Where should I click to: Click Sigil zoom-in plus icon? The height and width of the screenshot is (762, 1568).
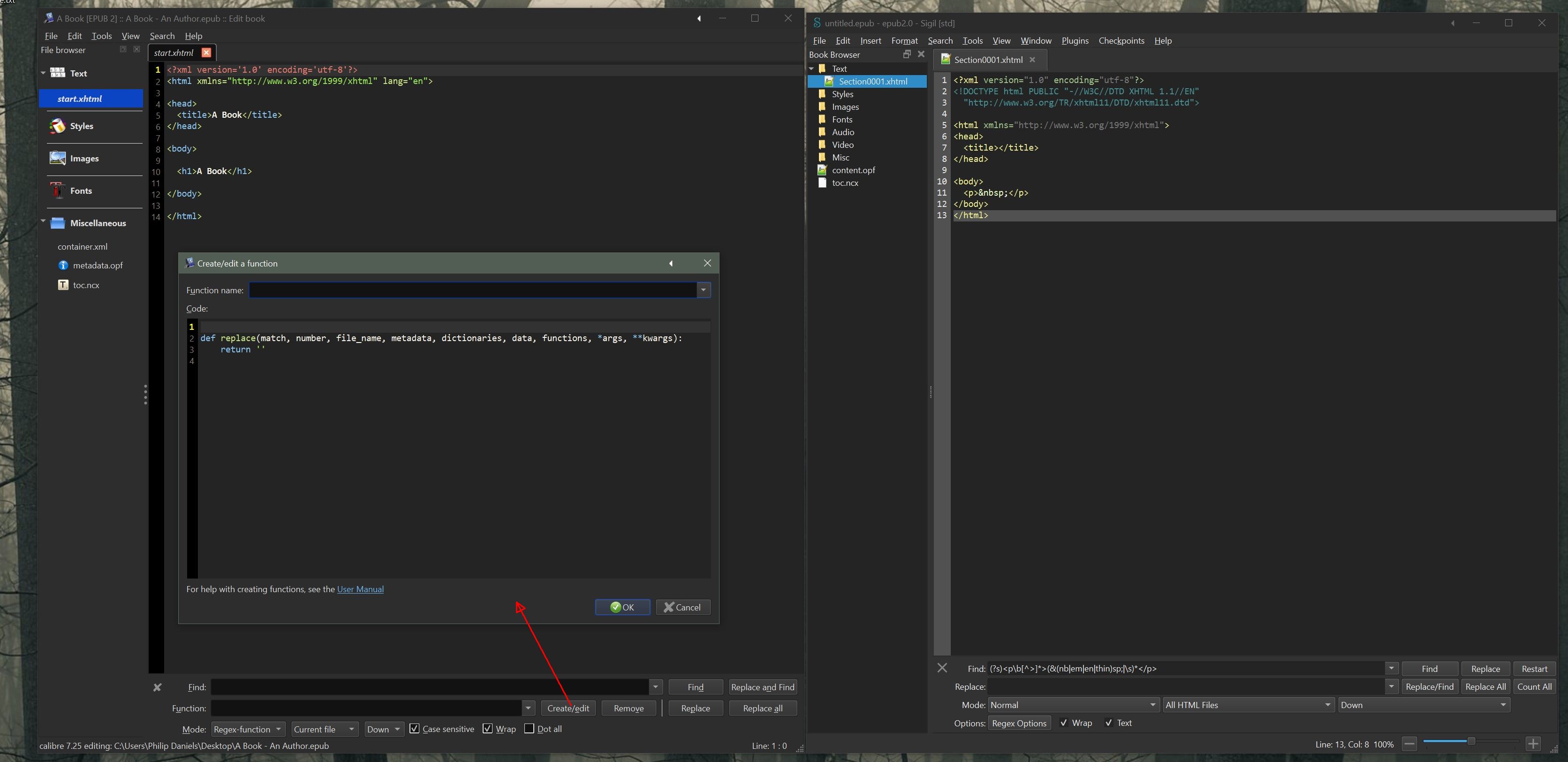(1533, 744)
